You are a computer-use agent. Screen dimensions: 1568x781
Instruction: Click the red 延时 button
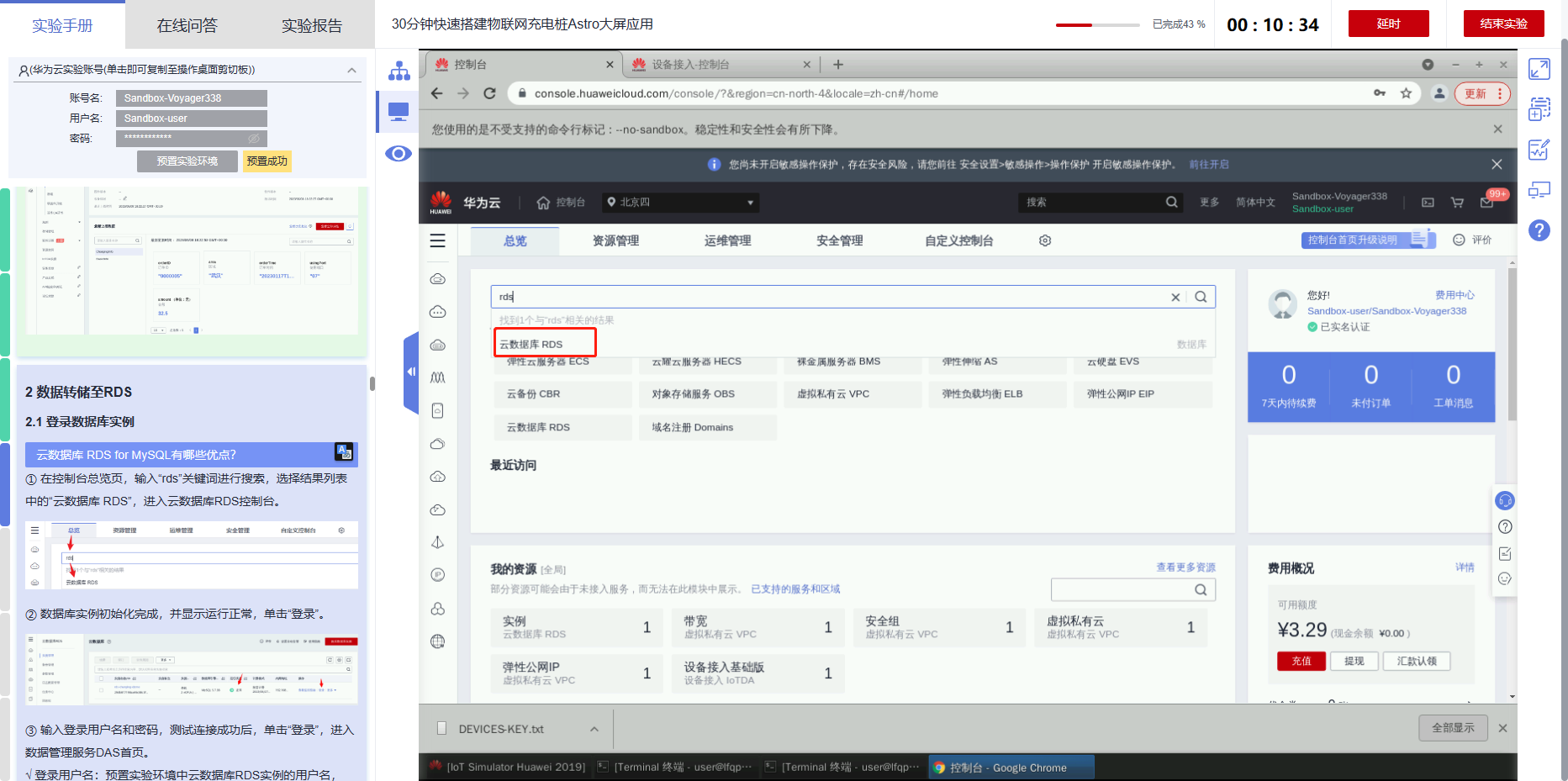coord(1389,24)
